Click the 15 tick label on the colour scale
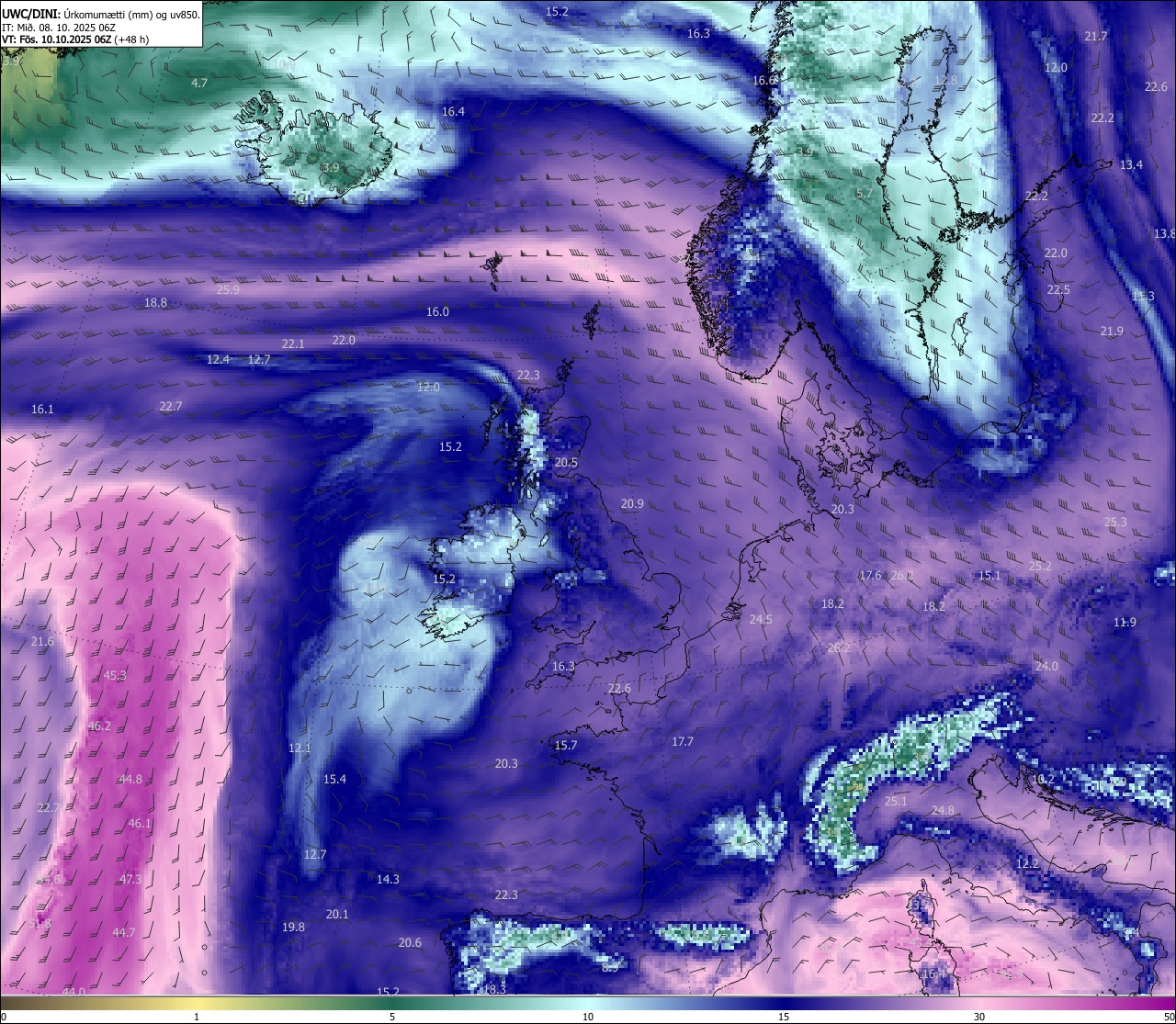Screen dimensions: 1176x1024 pos(784,1016)
